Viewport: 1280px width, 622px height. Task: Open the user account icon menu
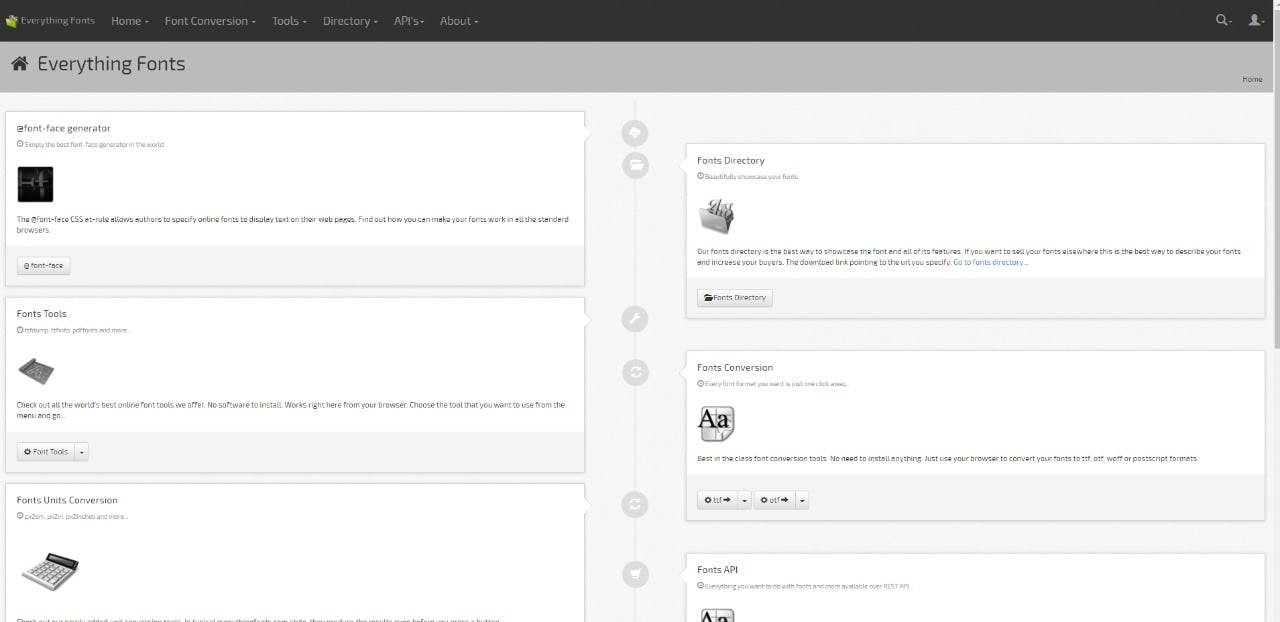tap(1256, 20)
